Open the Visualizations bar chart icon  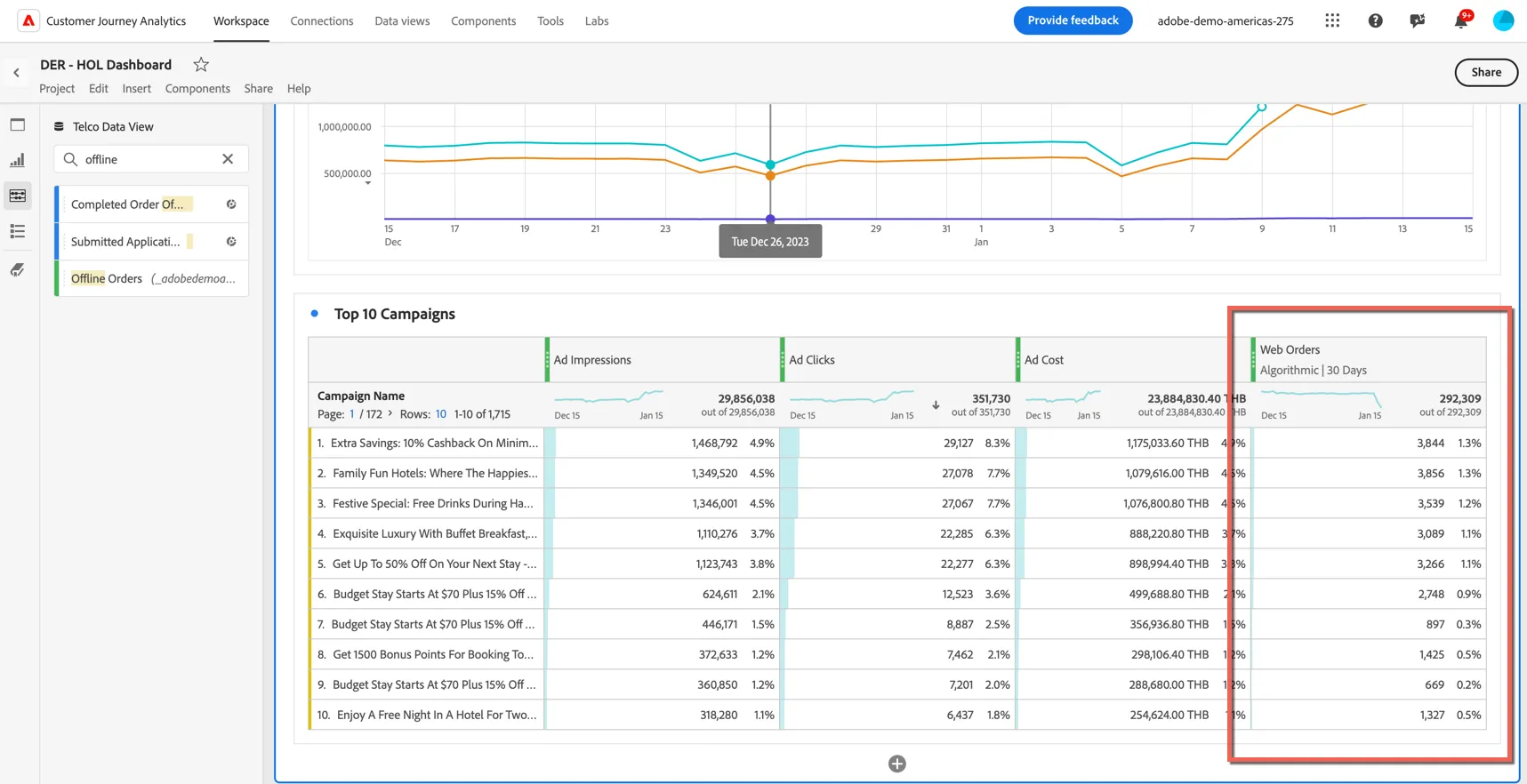(18, 160)
